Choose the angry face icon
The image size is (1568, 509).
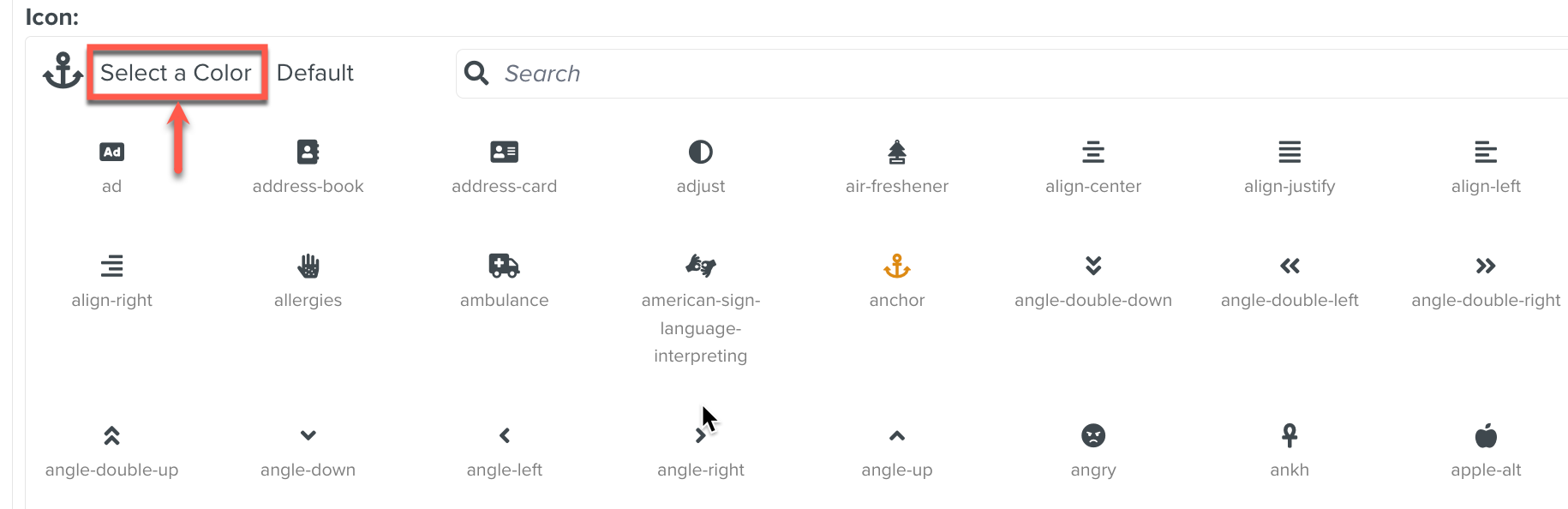pos(1092,435)
